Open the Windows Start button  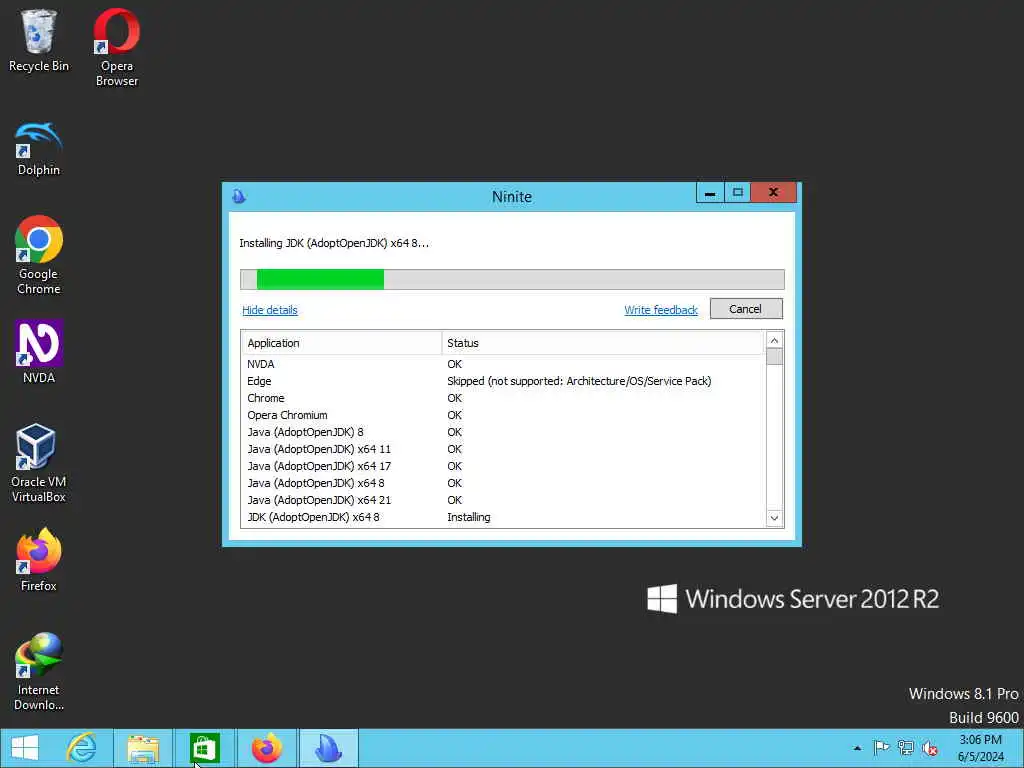(x=25, y=748)
